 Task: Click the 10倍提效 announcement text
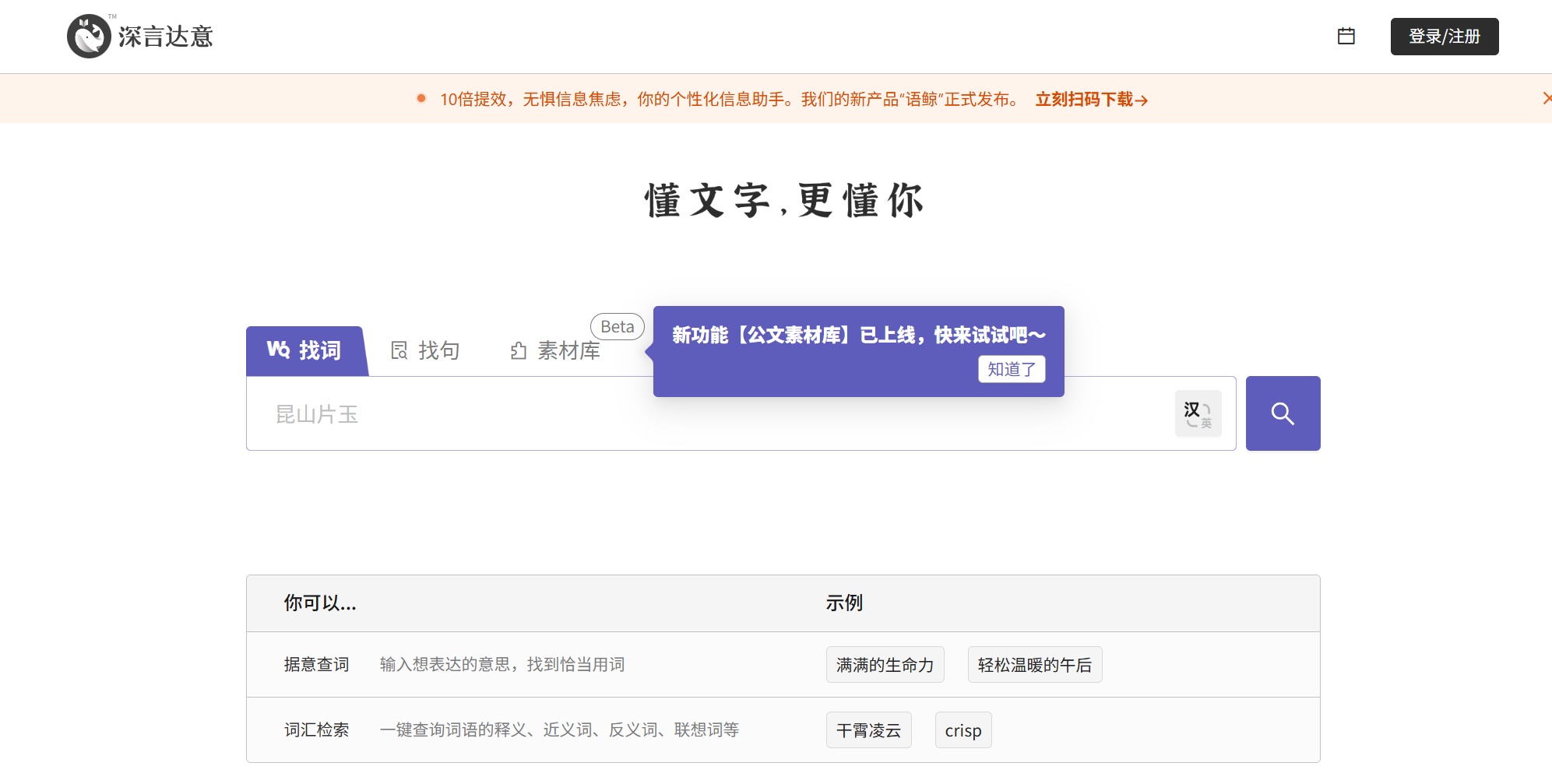point(729,100)
